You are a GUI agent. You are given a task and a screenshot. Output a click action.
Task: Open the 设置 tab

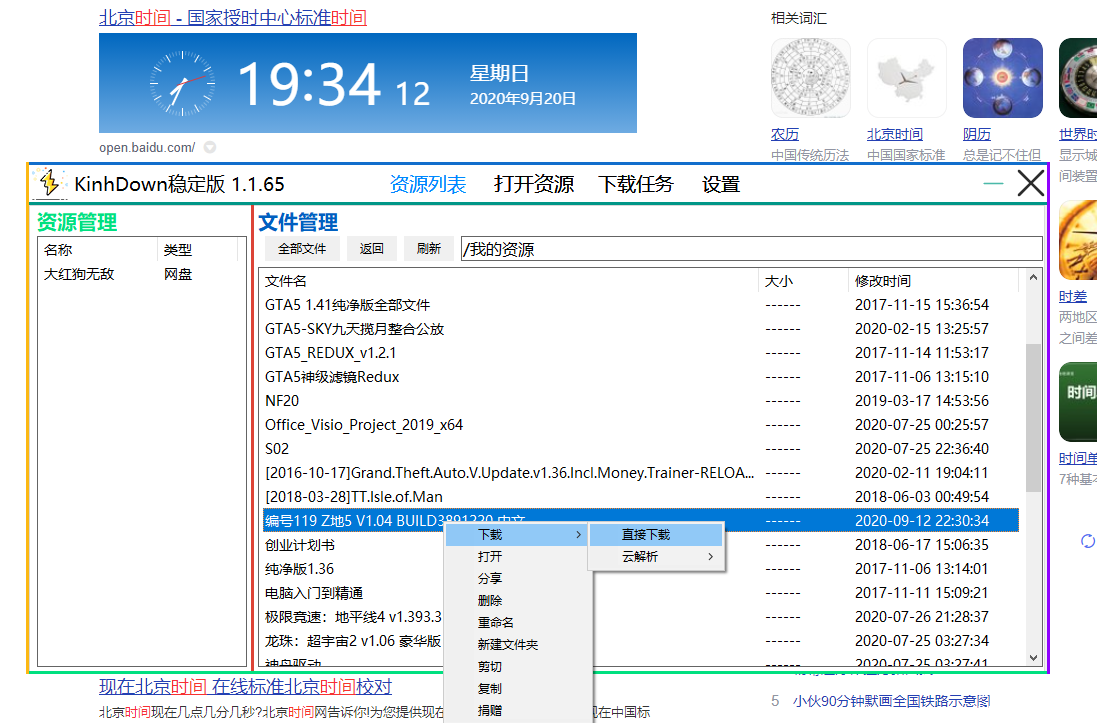point(721,184)
